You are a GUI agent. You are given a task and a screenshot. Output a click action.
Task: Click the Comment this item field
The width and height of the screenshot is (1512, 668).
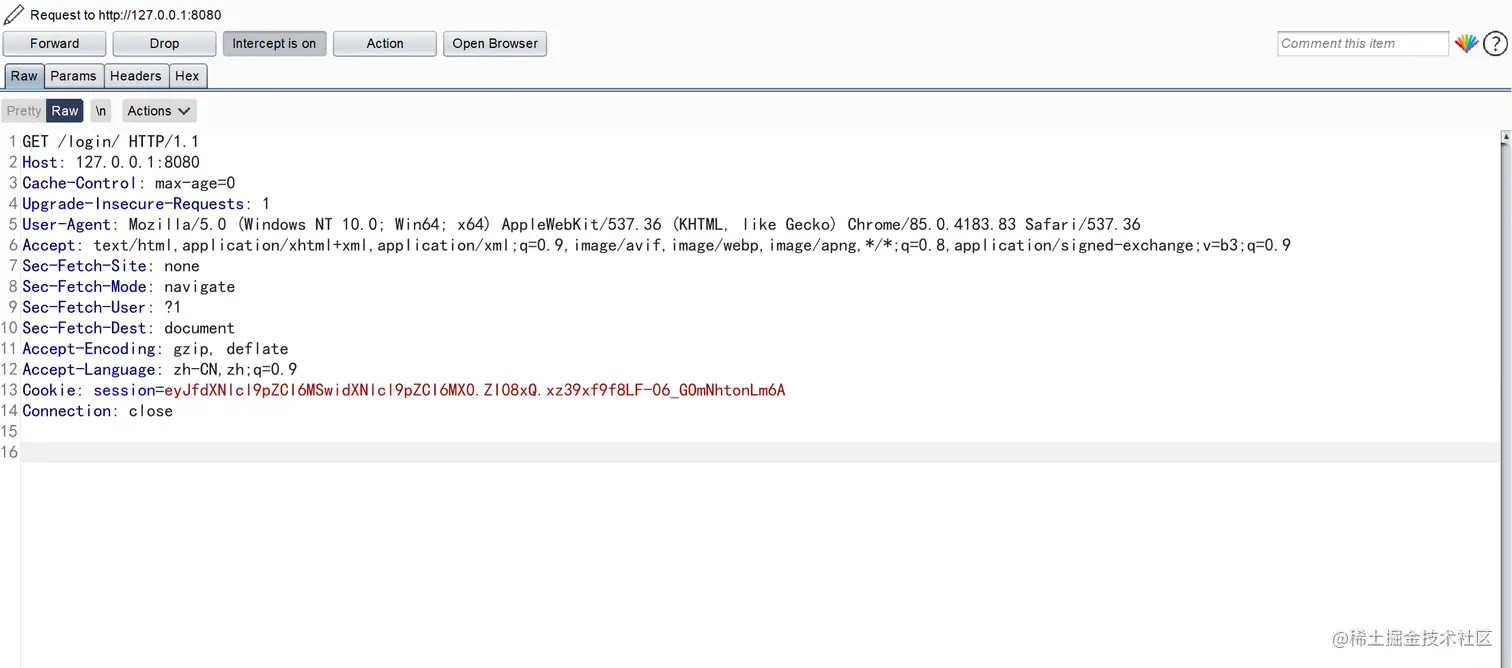click(x=1362, y=43)
